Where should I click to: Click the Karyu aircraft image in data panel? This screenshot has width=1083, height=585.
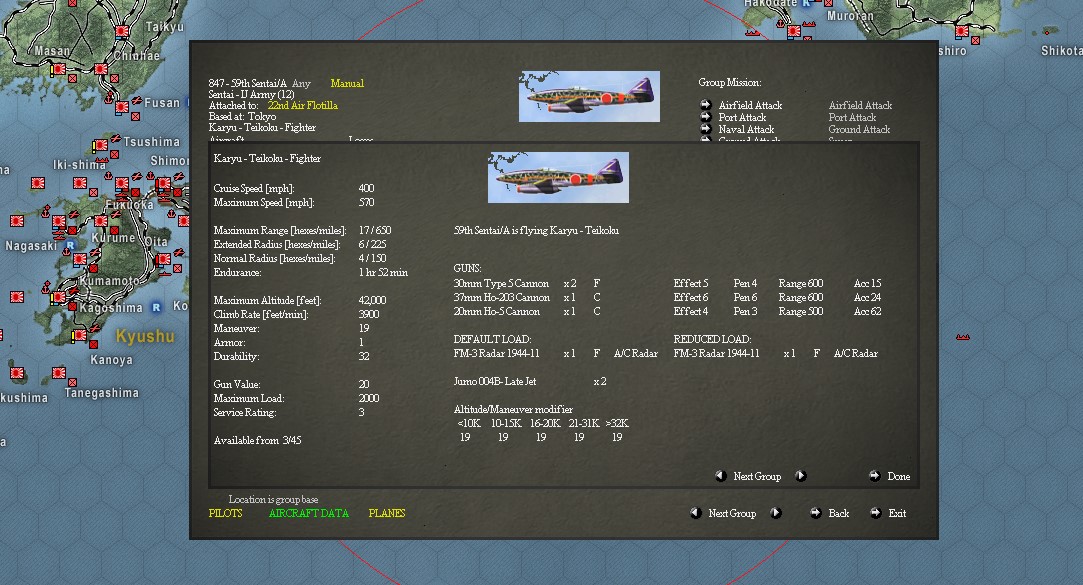click(558, 178)
